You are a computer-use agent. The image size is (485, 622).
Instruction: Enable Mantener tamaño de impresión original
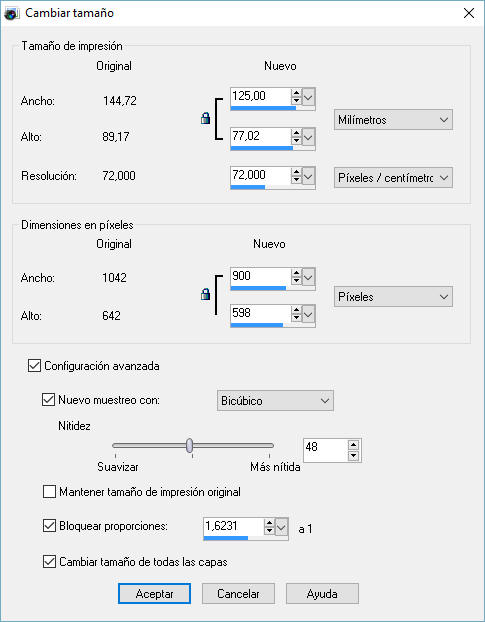[x=49, y=492]
